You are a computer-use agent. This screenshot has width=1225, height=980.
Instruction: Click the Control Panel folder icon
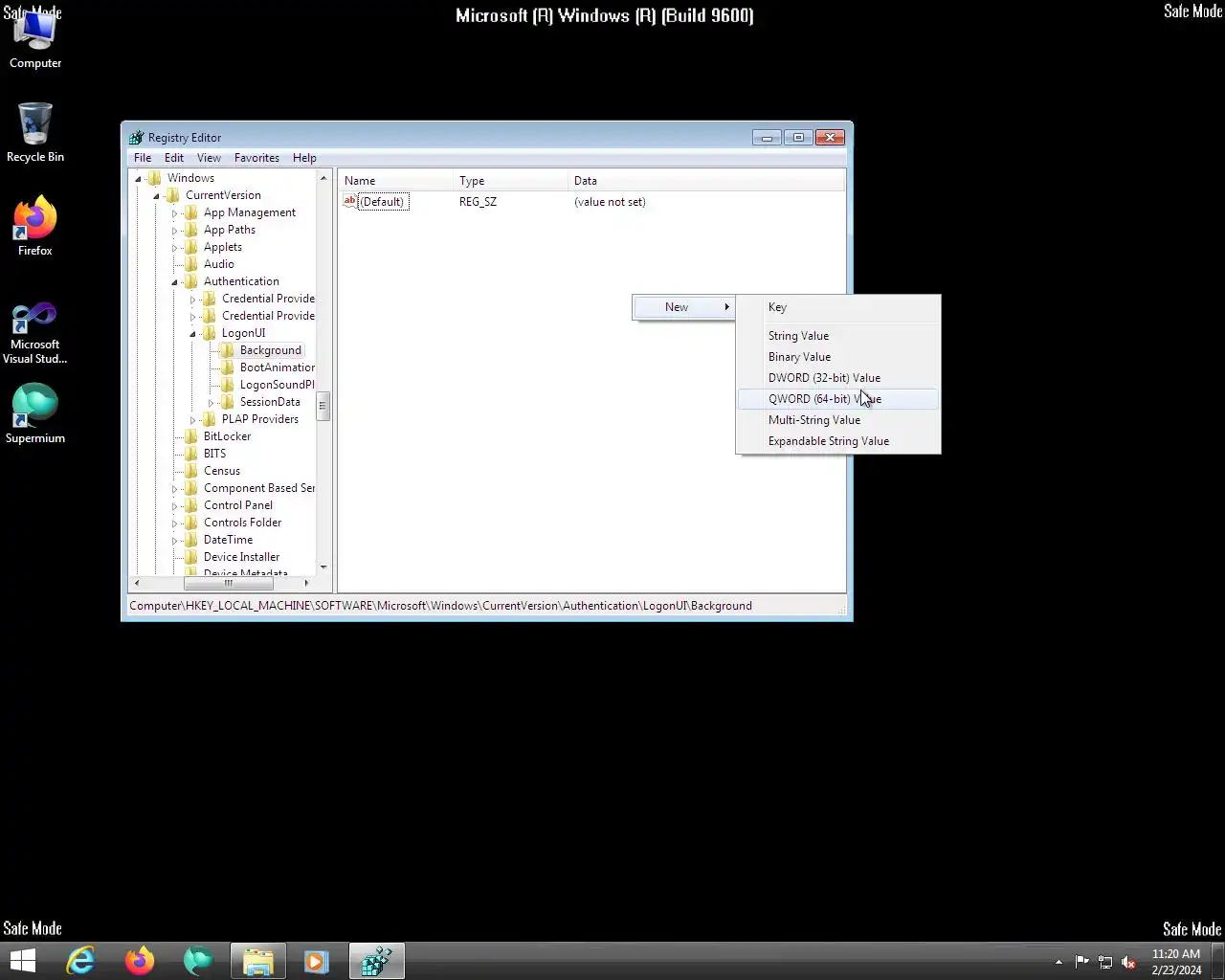coord(191,505)
